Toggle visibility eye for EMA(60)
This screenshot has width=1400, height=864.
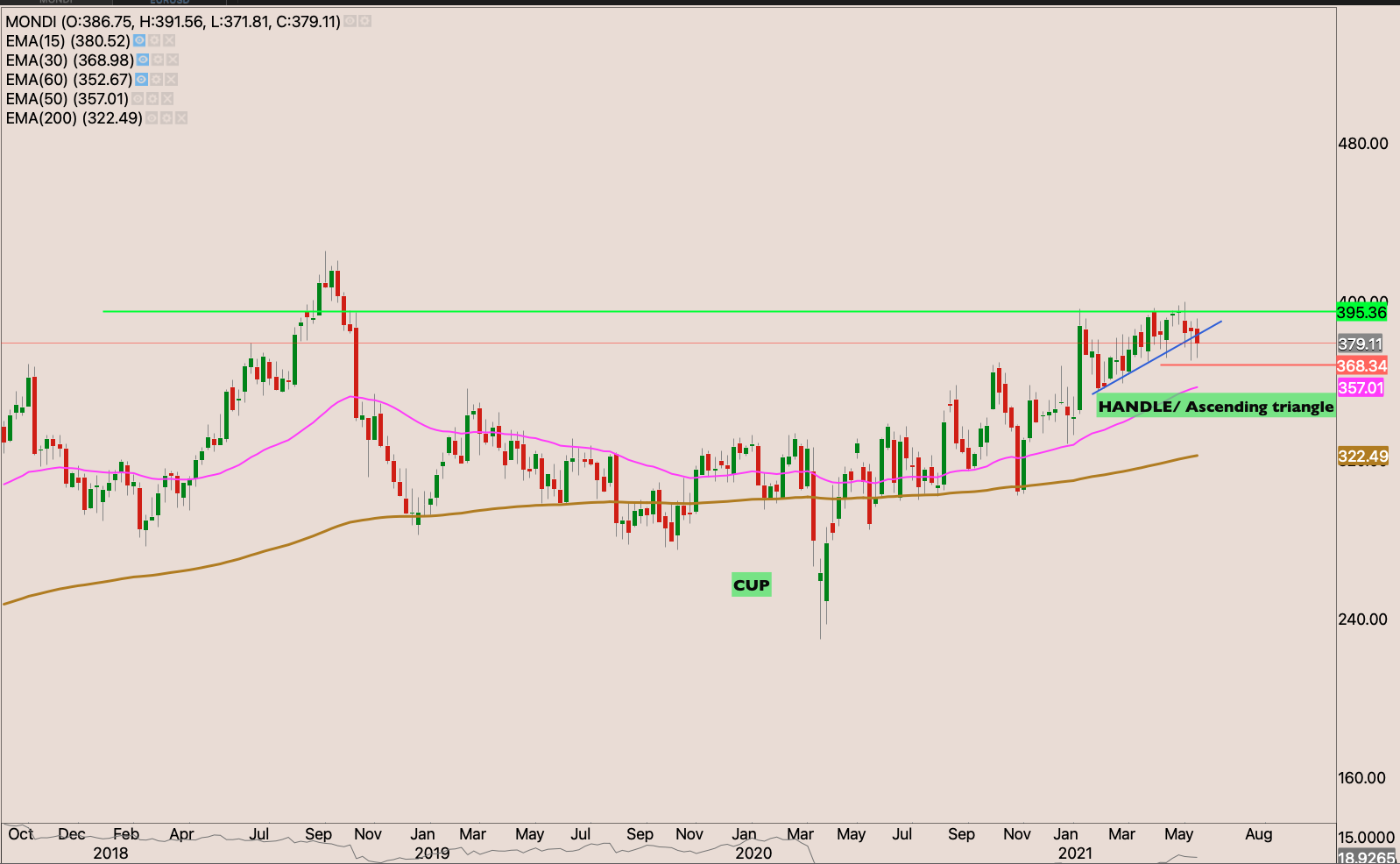[x=141, y=80]
